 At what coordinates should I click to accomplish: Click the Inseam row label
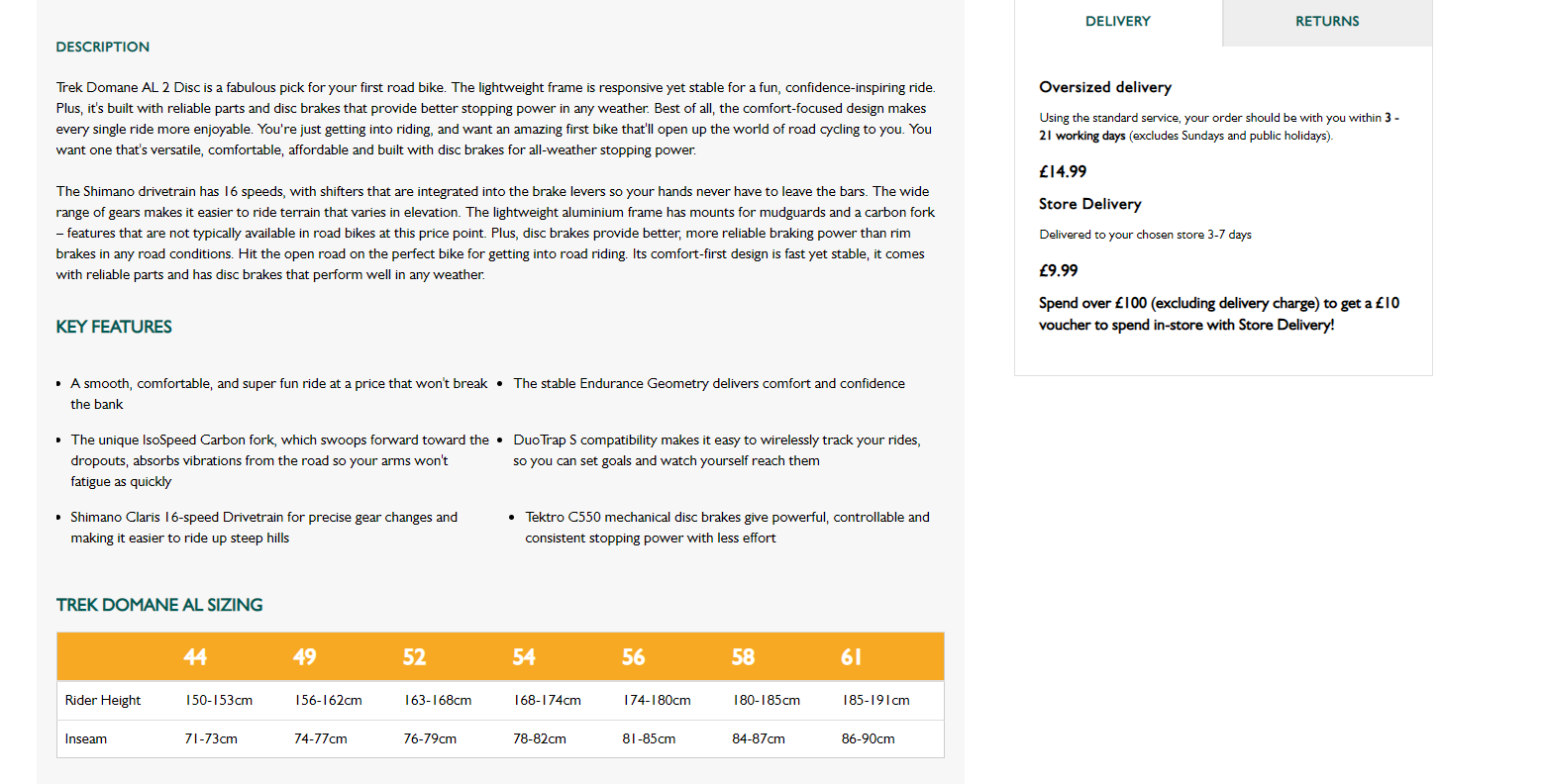(86, 739)
